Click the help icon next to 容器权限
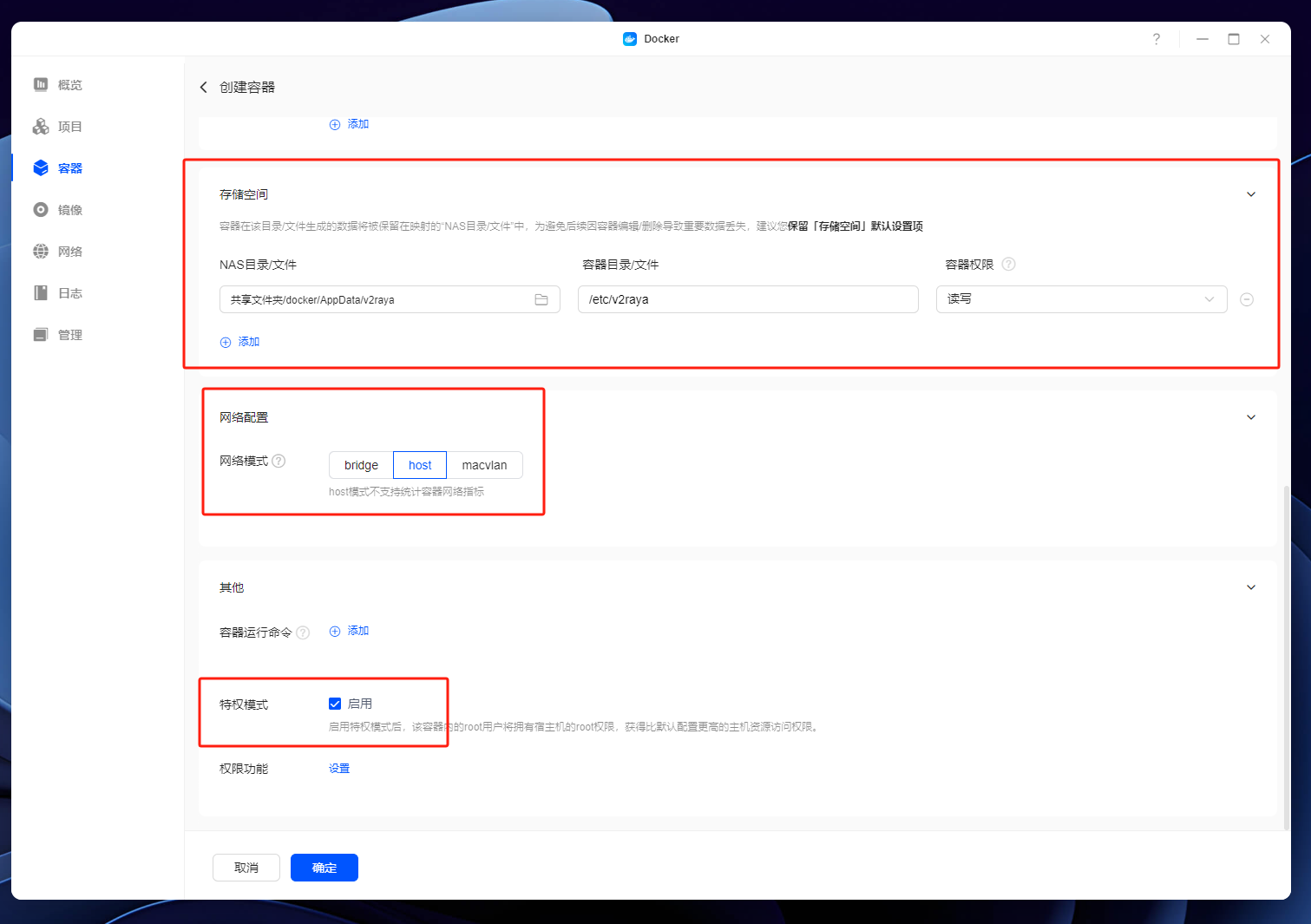Screen dimensions: 1311x924 point(1008,265)
